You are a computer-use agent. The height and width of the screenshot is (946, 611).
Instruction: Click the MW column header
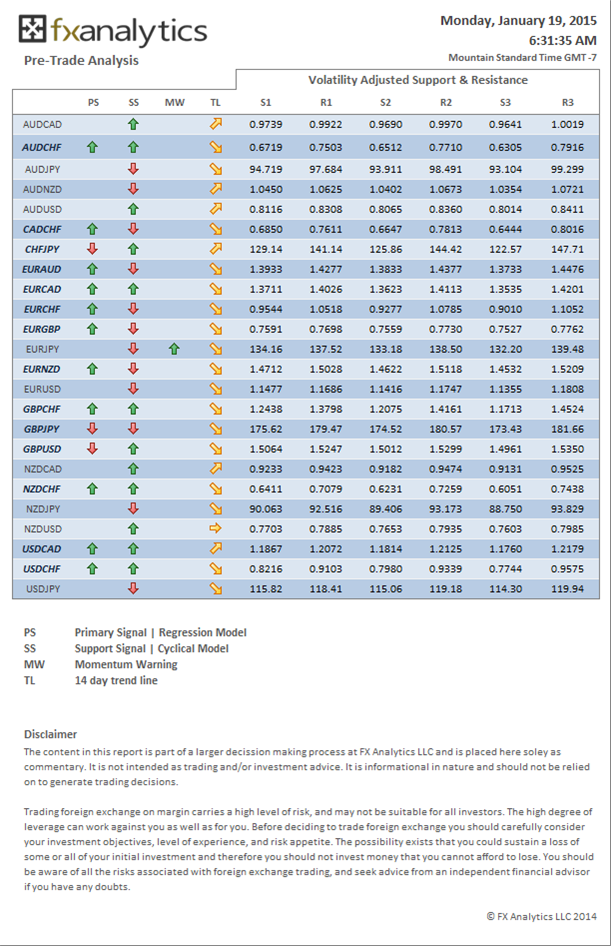click(174, 102)
